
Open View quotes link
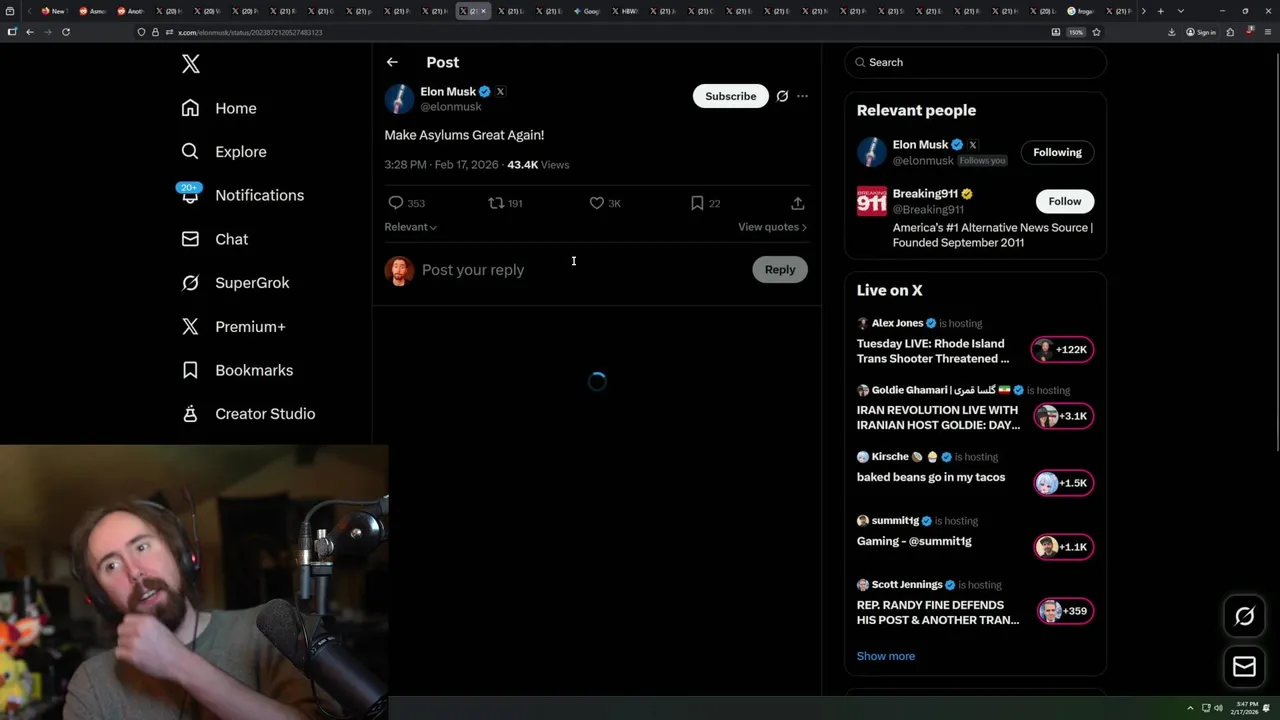click(x=772, y=227)
